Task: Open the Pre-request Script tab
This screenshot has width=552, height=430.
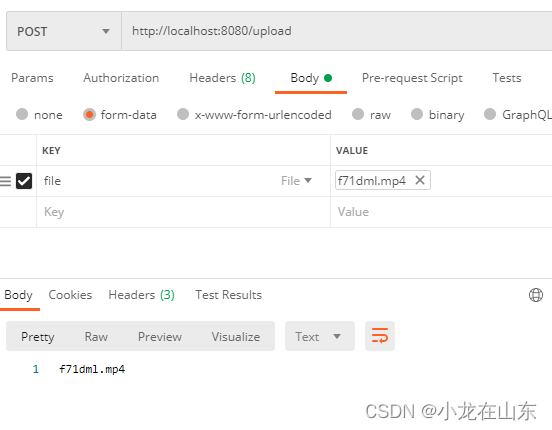Action: (x=412, y=78)
